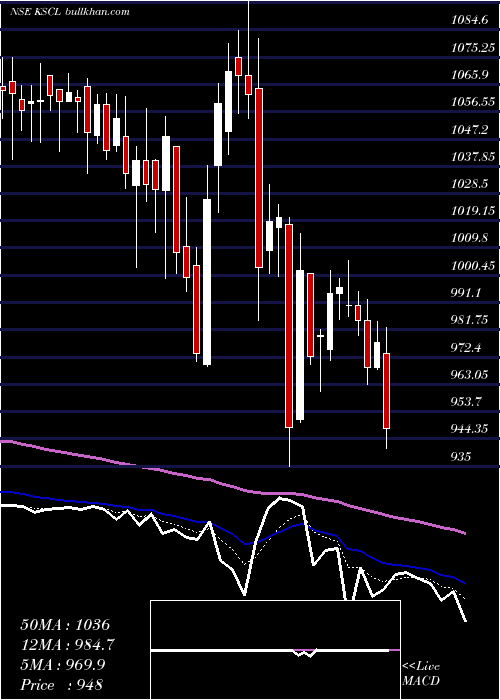Image resolution: width=500 pixels, height=700 pixels.
Task: Click the 1047.2 price axis label
Action: click(x=472, y=129)
